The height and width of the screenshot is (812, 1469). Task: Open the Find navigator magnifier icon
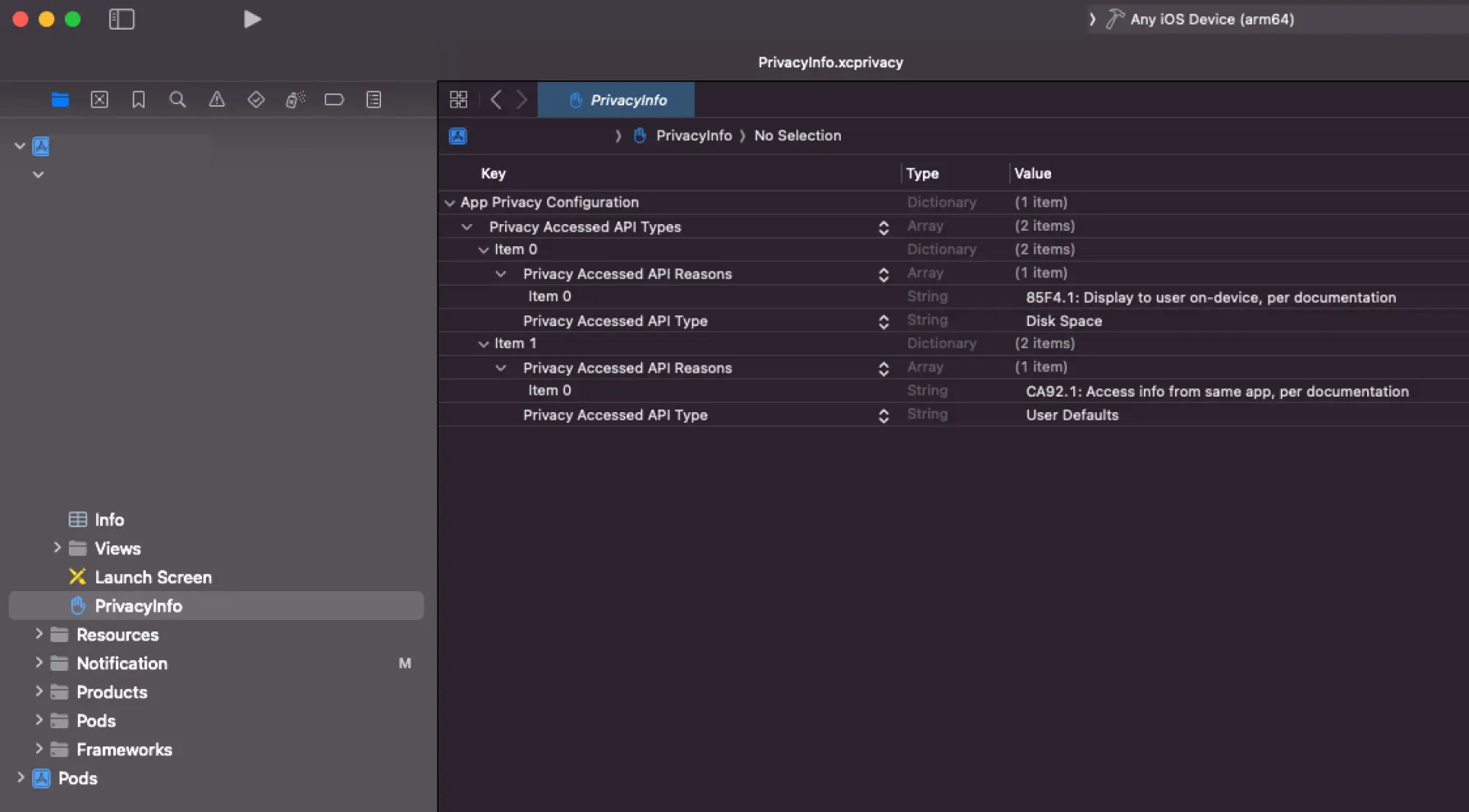(x=177, y=100)
